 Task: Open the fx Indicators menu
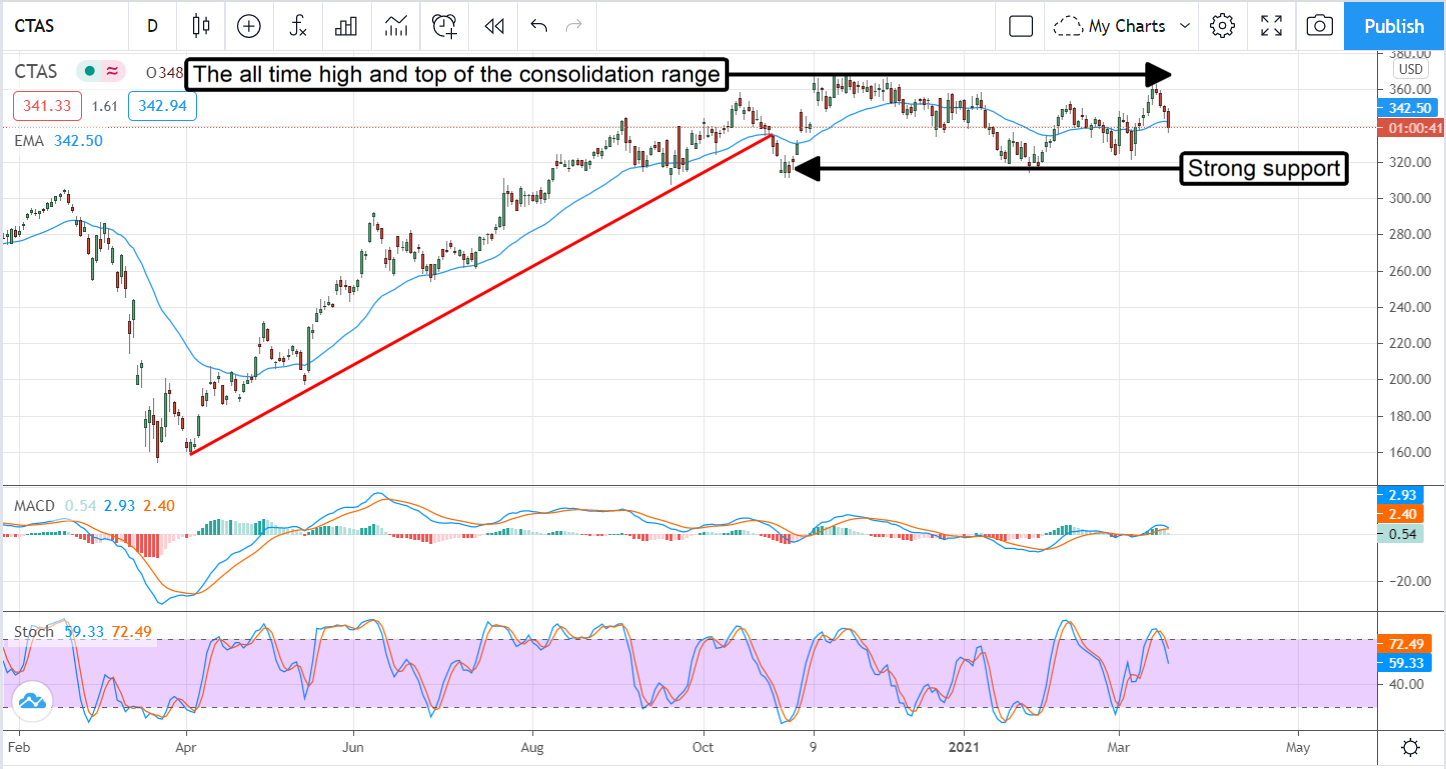click(298, 26)
